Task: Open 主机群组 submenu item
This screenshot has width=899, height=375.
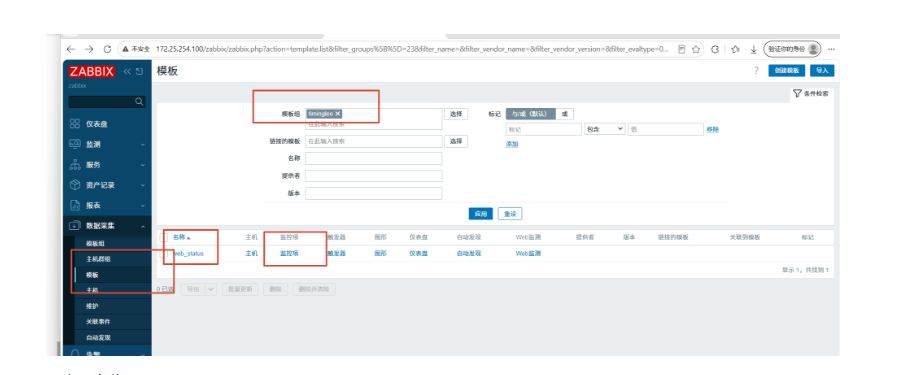Action: [x=98, y=259]
